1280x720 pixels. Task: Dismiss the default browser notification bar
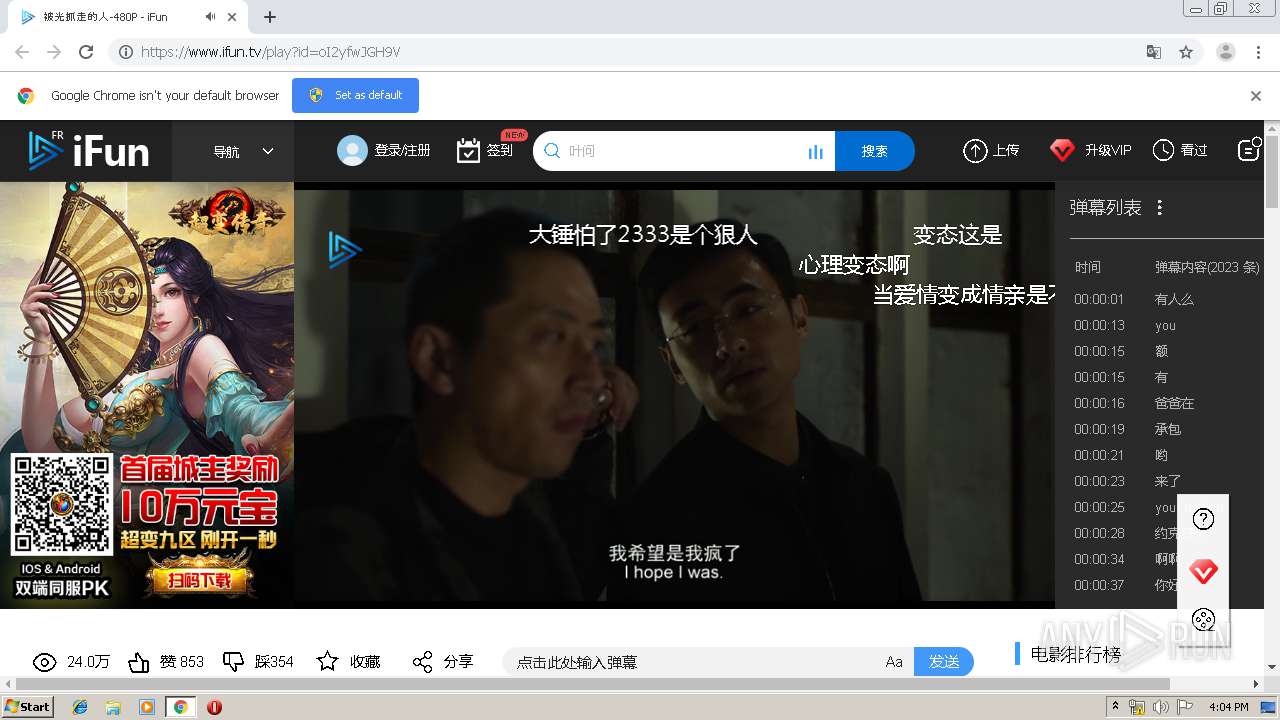tap(1256, 96)
